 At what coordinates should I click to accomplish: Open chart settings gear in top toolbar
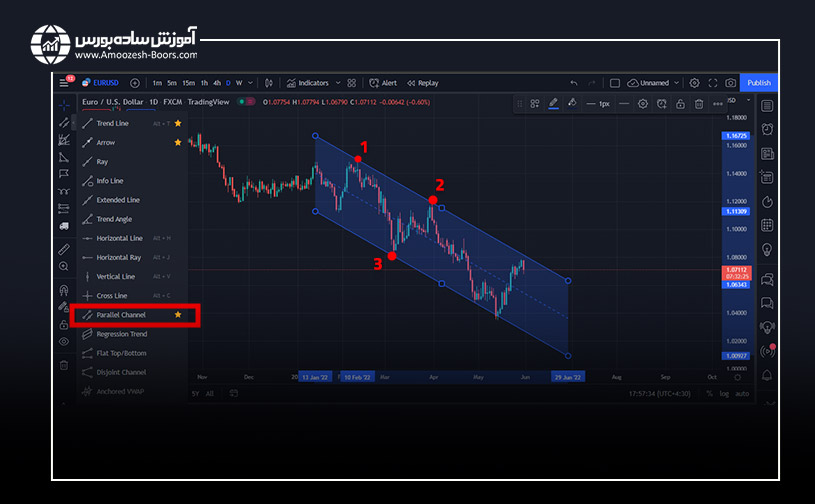point(695,83)
